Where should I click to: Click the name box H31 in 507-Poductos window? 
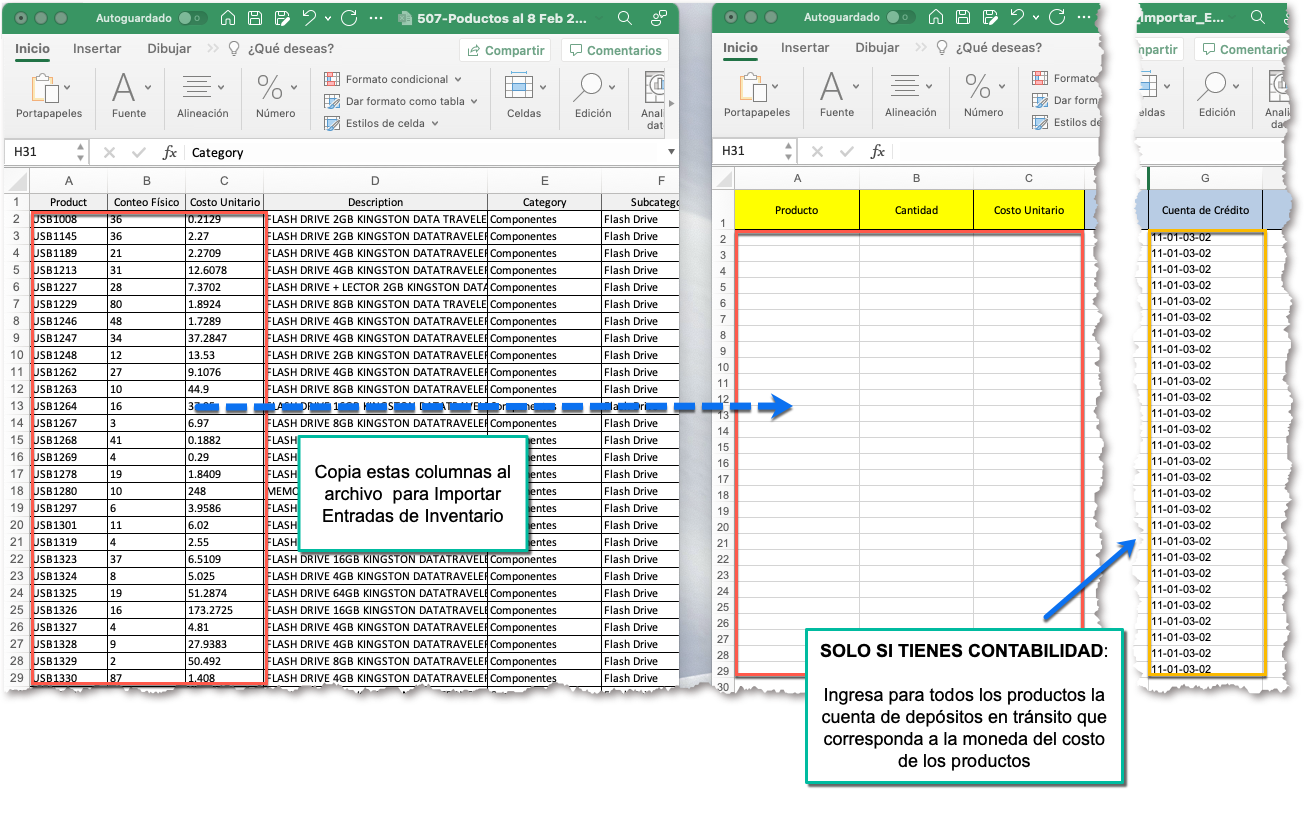pyautogui.click(x=47, y=152)
